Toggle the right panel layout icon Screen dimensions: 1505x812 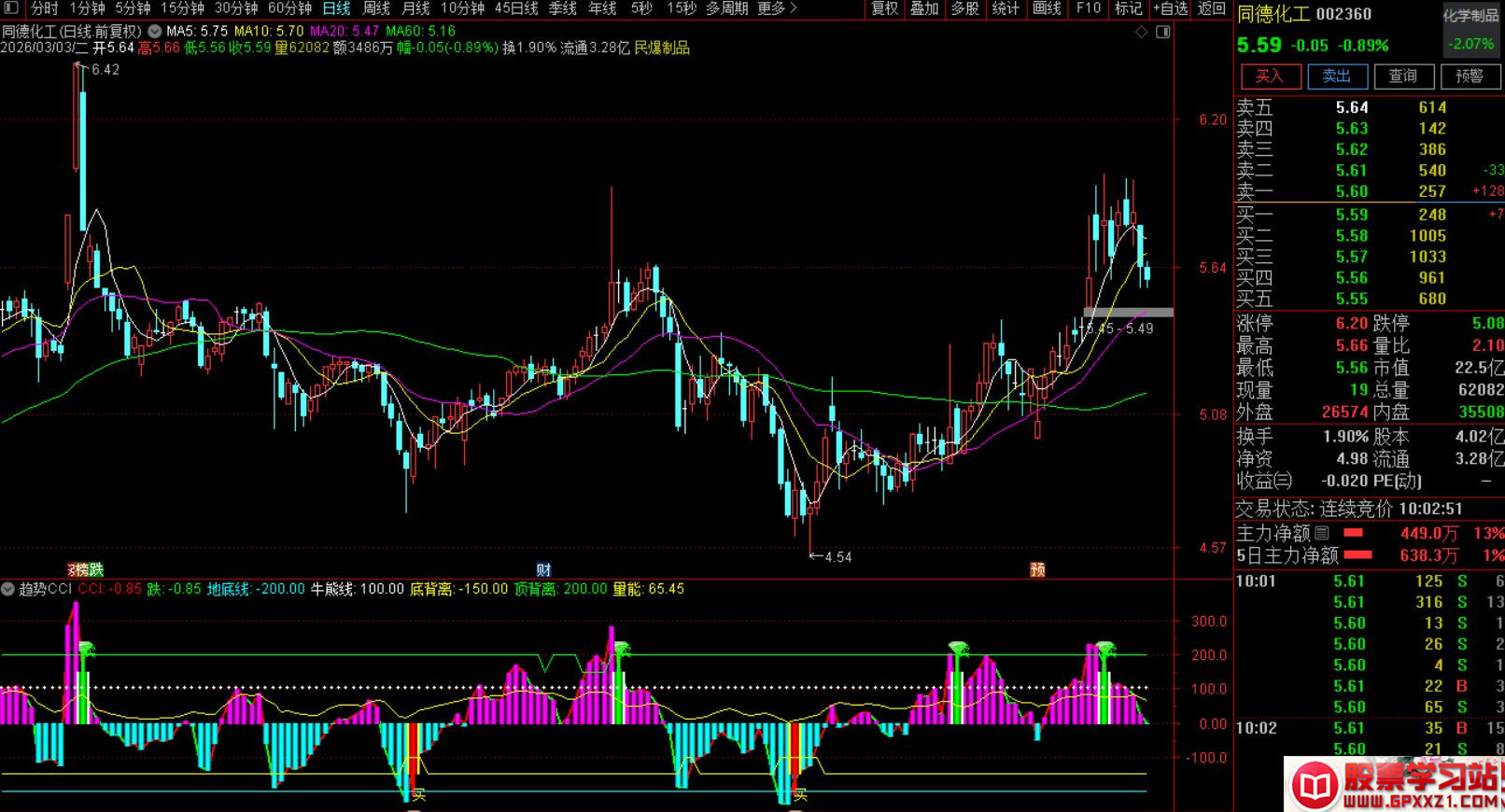pos(1162,32)
